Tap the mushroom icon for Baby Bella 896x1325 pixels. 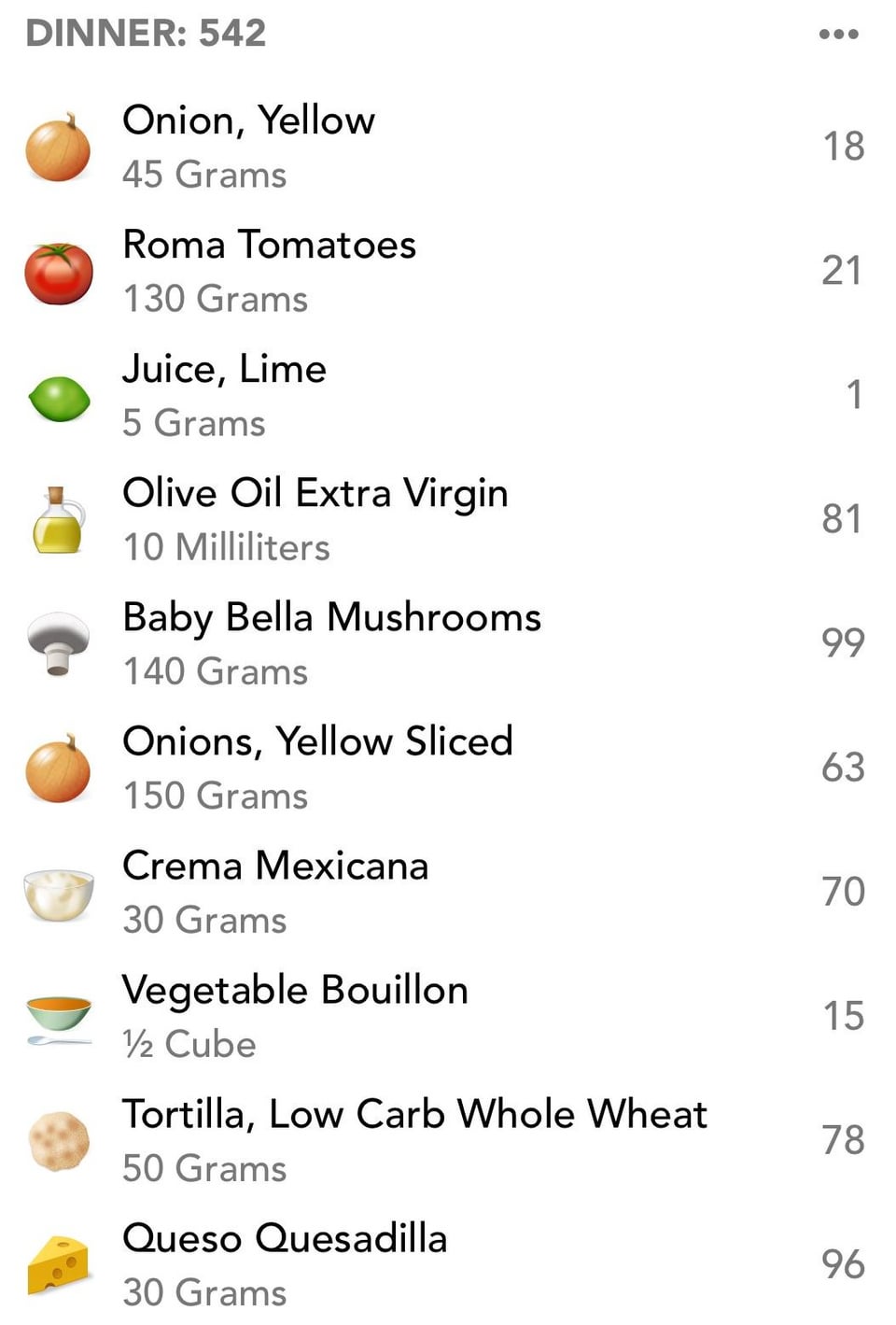(x=58, y=643)
